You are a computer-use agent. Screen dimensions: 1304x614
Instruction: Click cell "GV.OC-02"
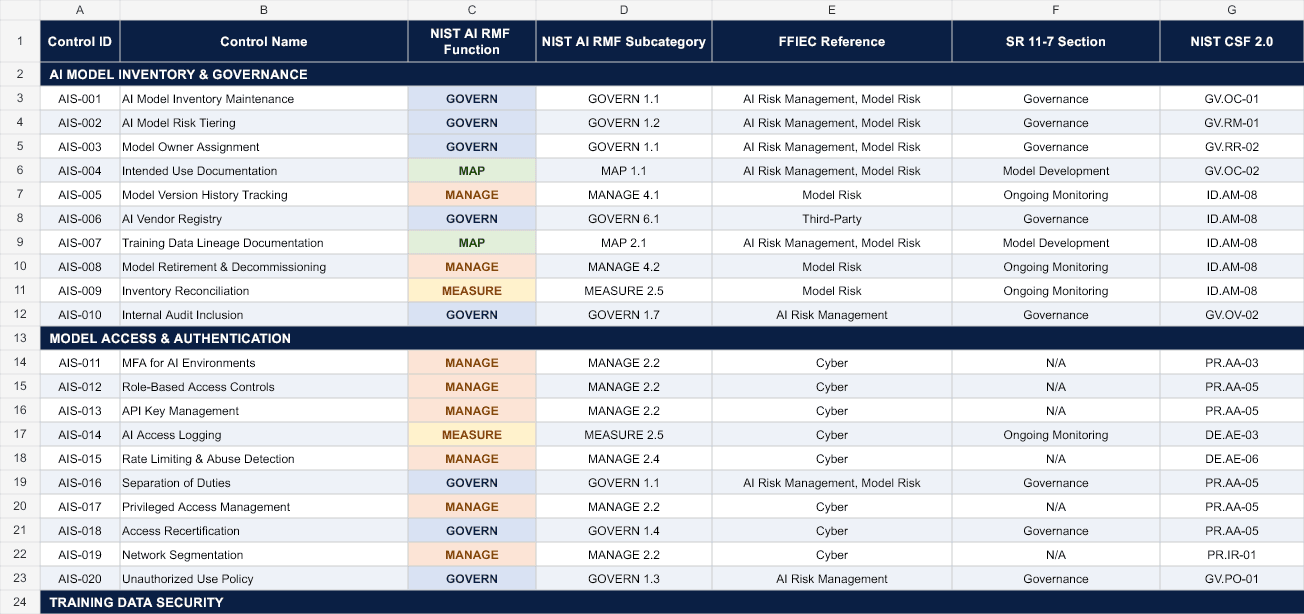(1232, 170)
